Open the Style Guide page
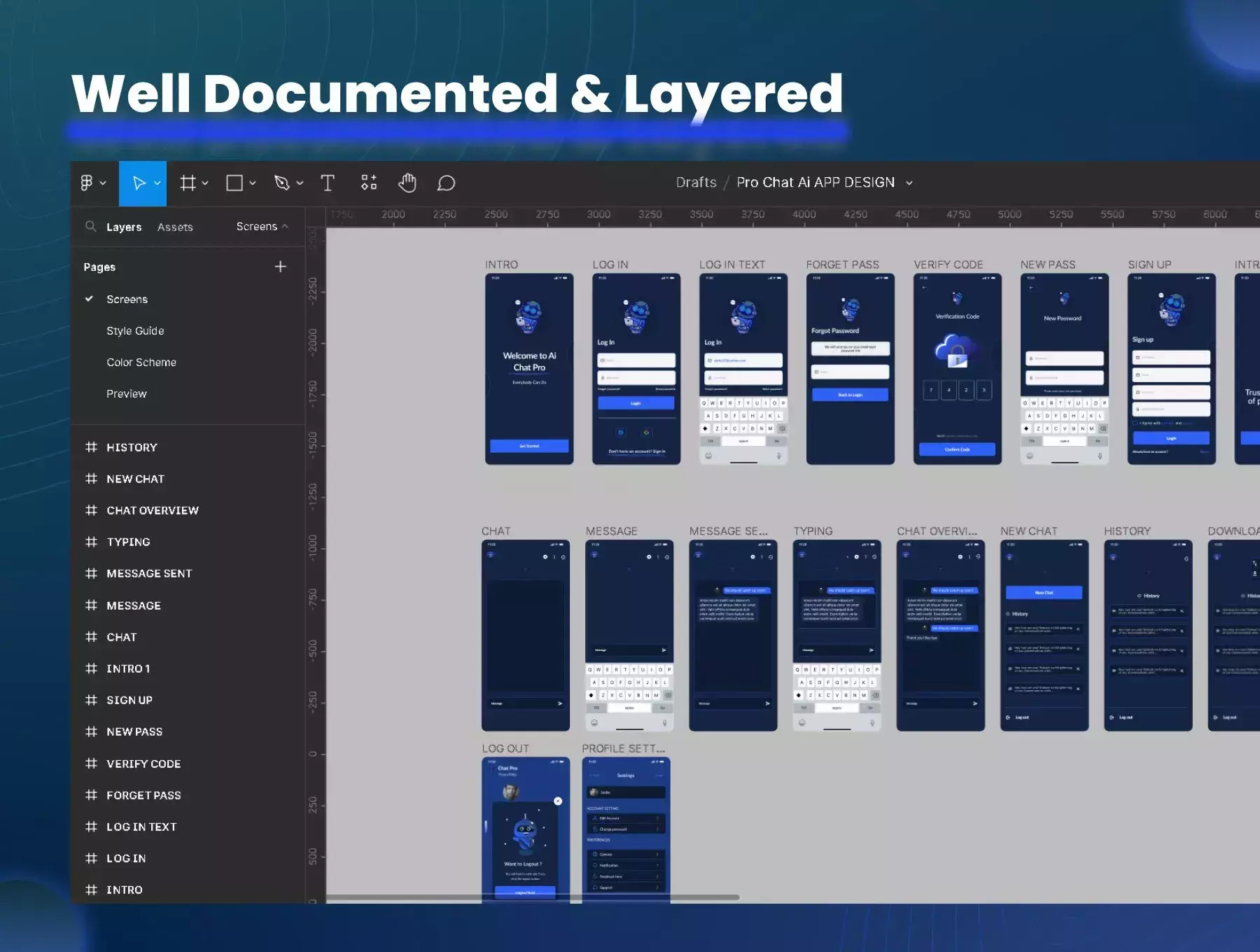This screenshot has height=952, width=1260. tap(135, 330)
